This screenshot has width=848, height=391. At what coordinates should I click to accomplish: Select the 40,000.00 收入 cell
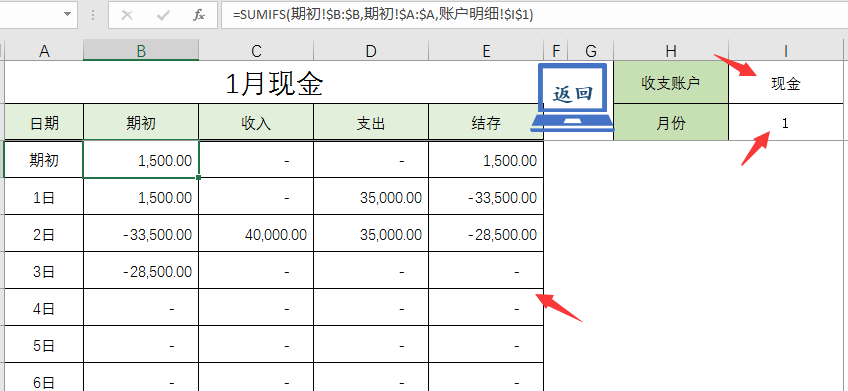pos(256,234)
